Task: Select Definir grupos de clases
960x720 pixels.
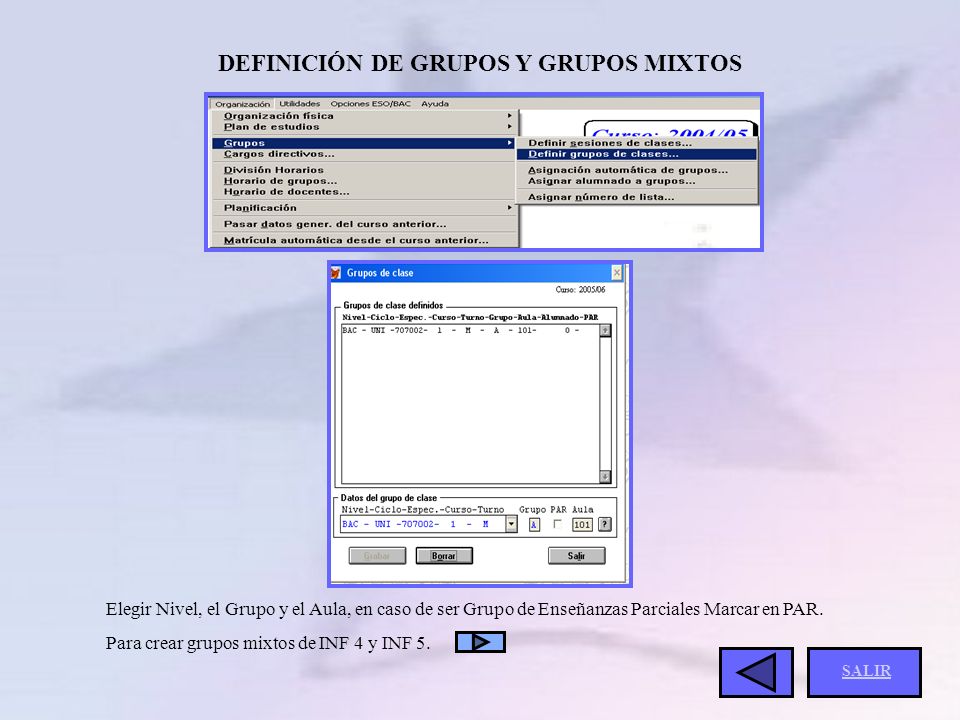Action: click(637, 154)
